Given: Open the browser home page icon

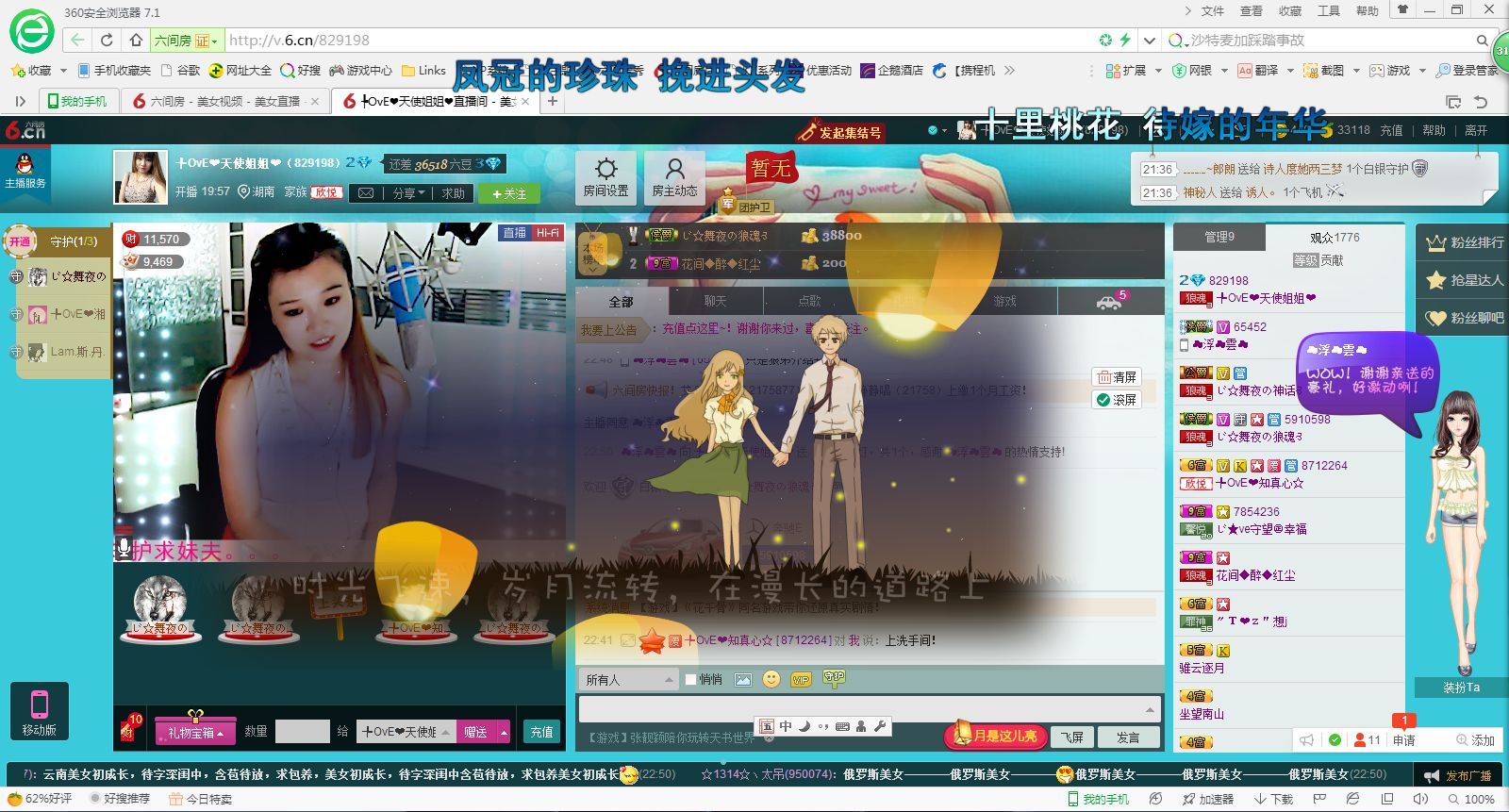Looking at the screenshot, I should pyautogui.click(x=136, y=40).
